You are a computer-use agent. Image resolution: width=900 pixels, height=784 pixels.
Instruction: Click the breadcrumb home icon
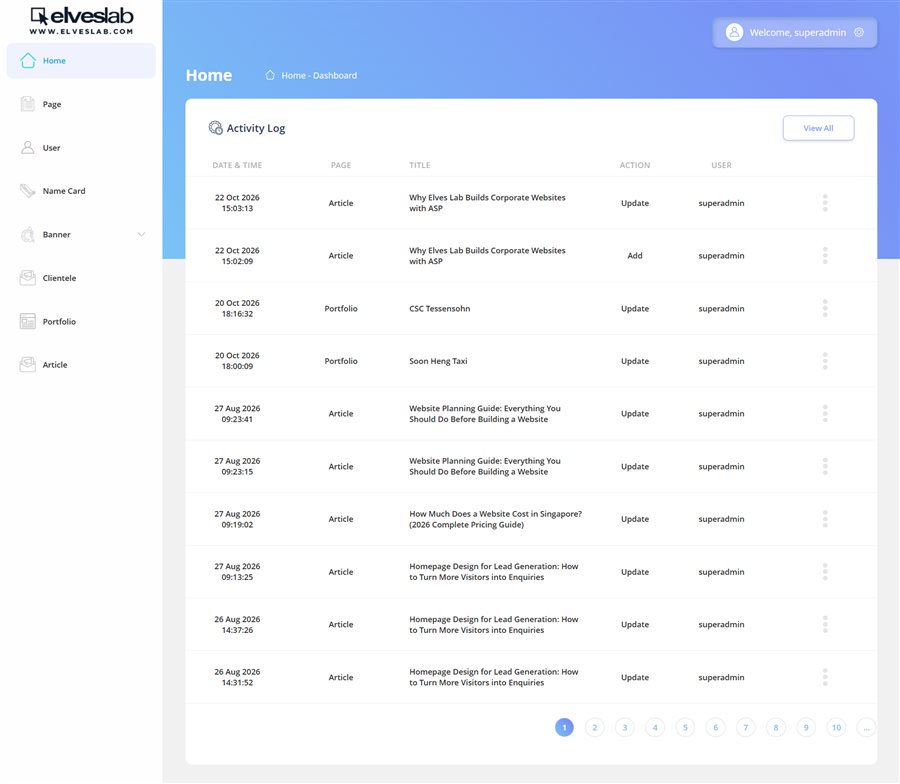click(x=270, y=75)
